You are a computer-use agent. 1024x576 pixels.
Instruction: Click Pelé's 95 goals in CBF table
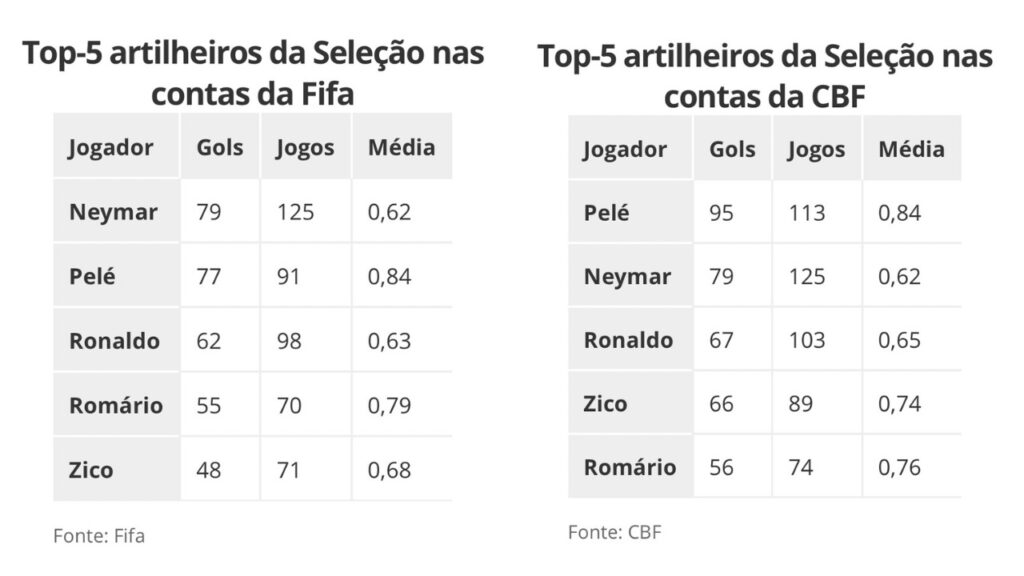click(721, 213)
